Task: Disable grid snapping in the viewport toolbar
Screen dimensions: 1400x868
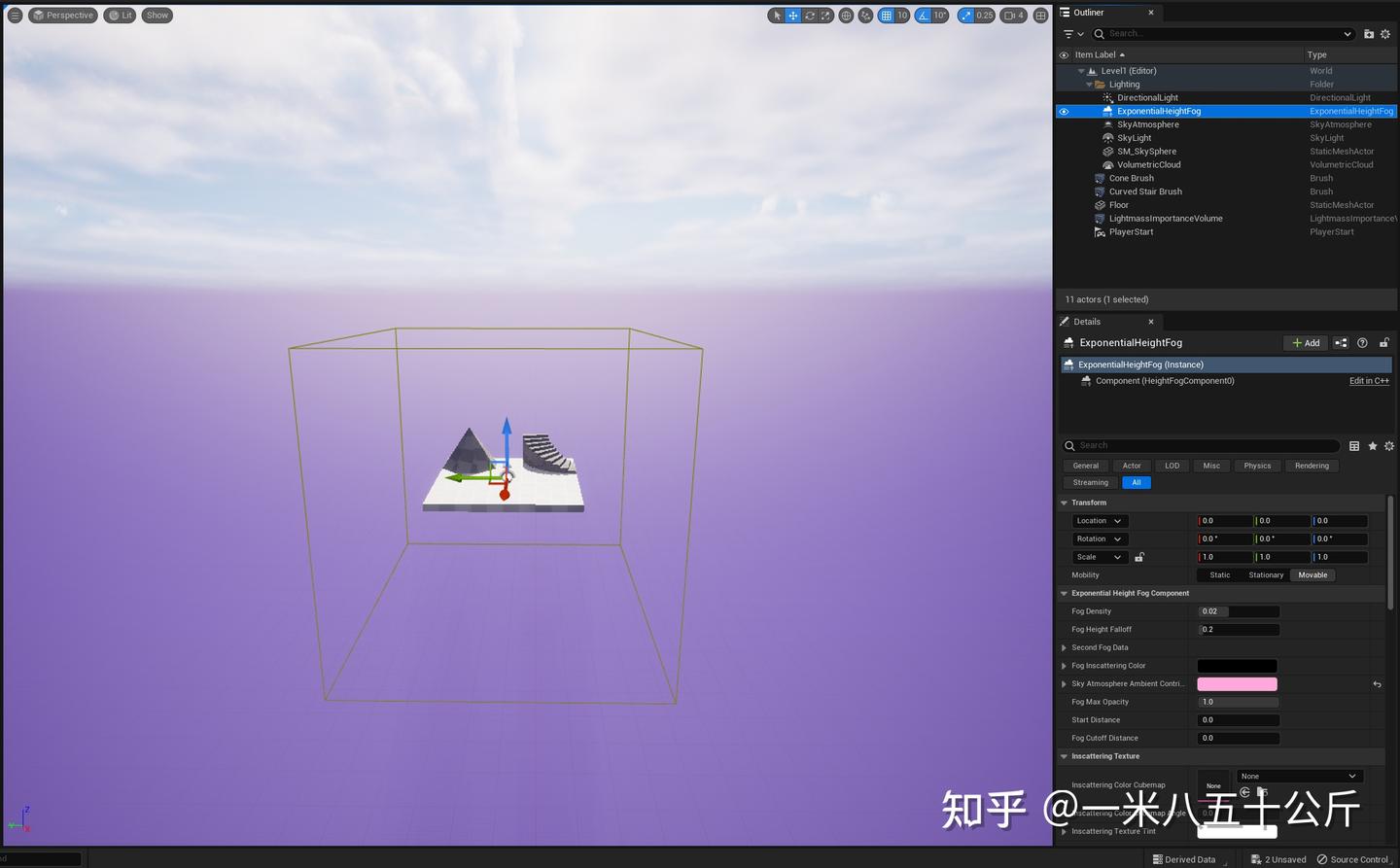Action: click(887, 15)
